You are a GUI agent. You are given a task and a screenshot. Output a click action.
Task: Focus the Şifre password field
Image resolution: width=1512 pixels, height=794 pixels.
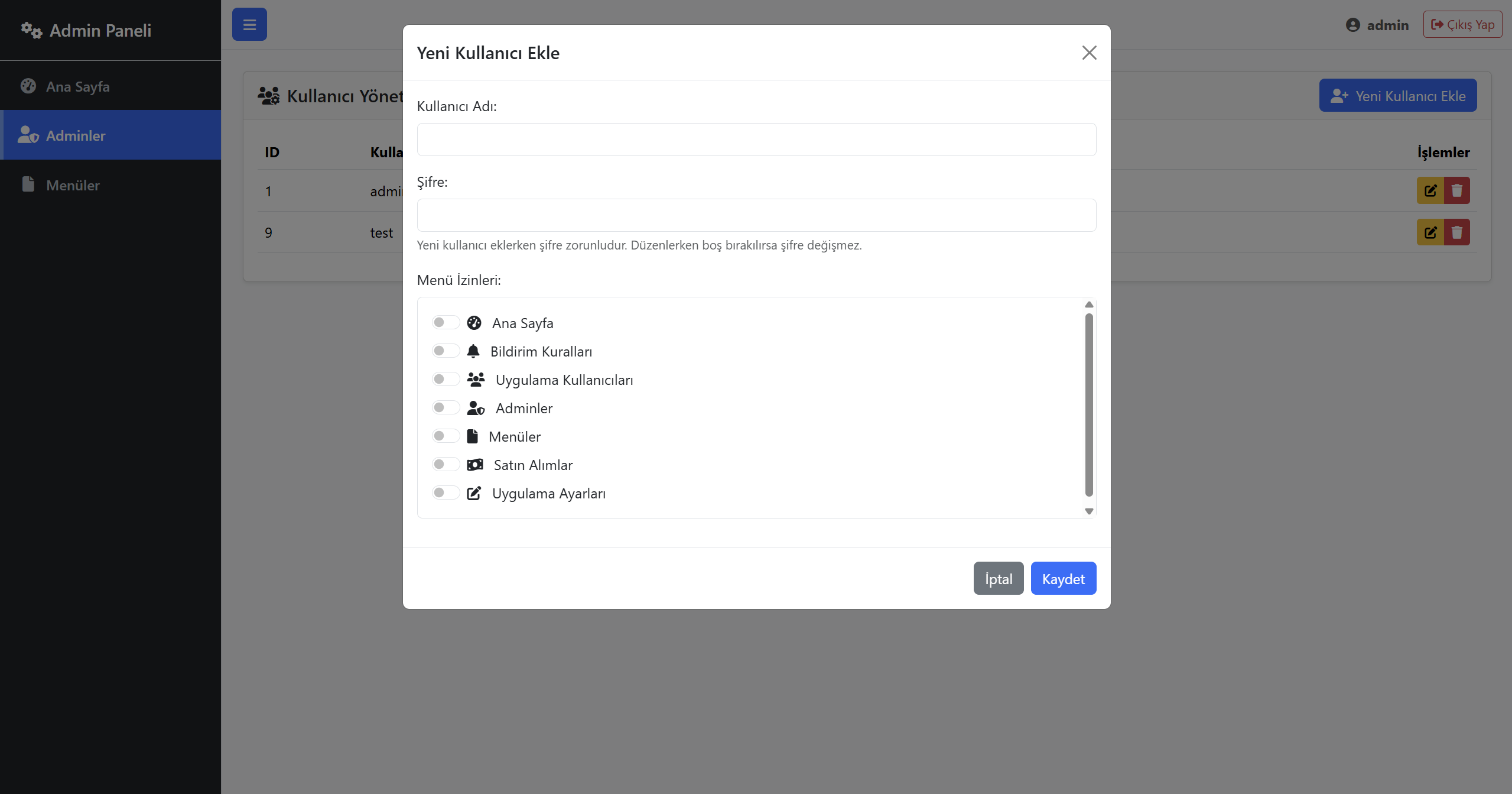tap(756, 215)
